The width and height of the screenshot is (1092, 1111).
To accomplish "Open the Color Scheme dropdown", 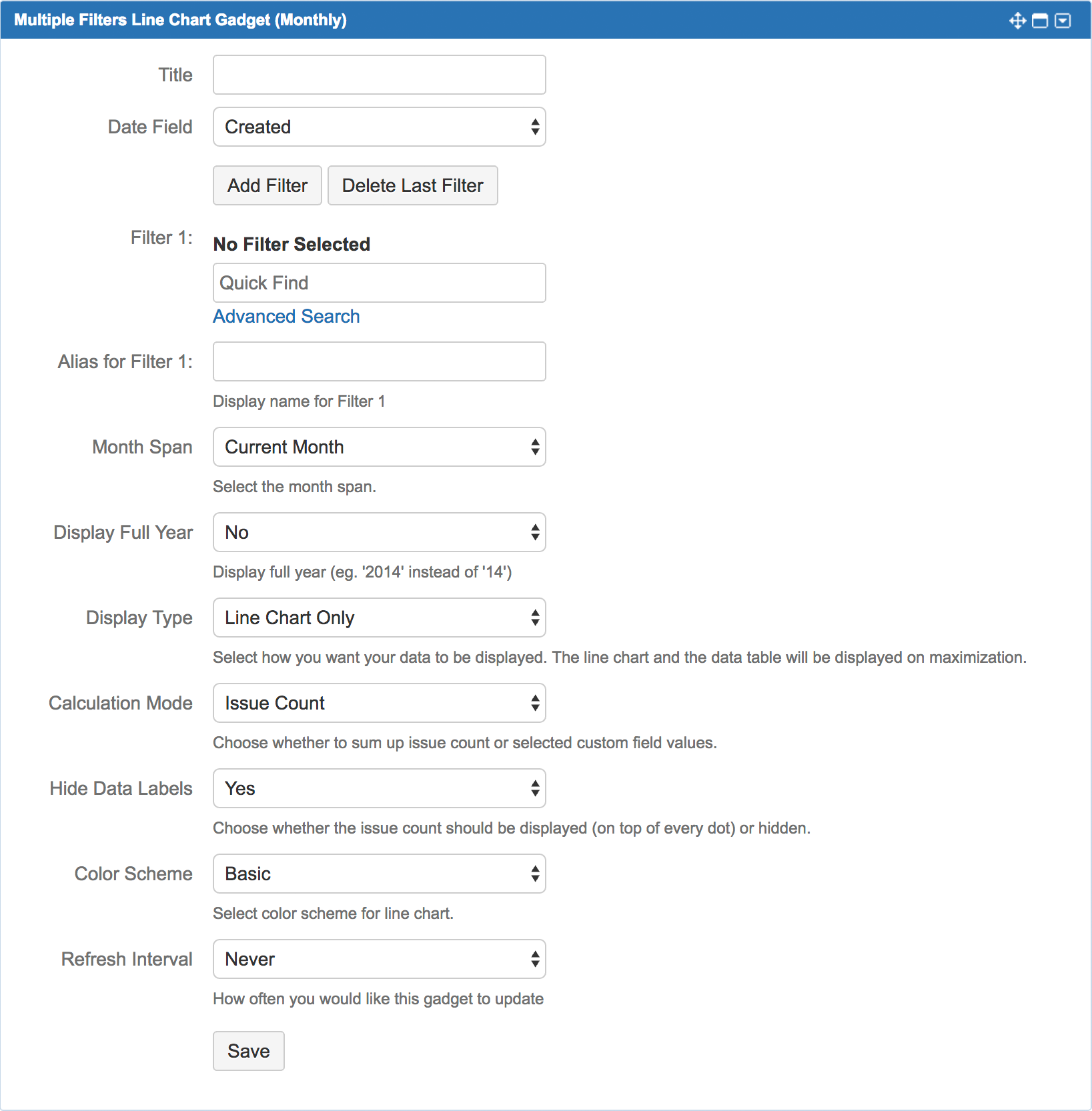I will coord(379,874).
